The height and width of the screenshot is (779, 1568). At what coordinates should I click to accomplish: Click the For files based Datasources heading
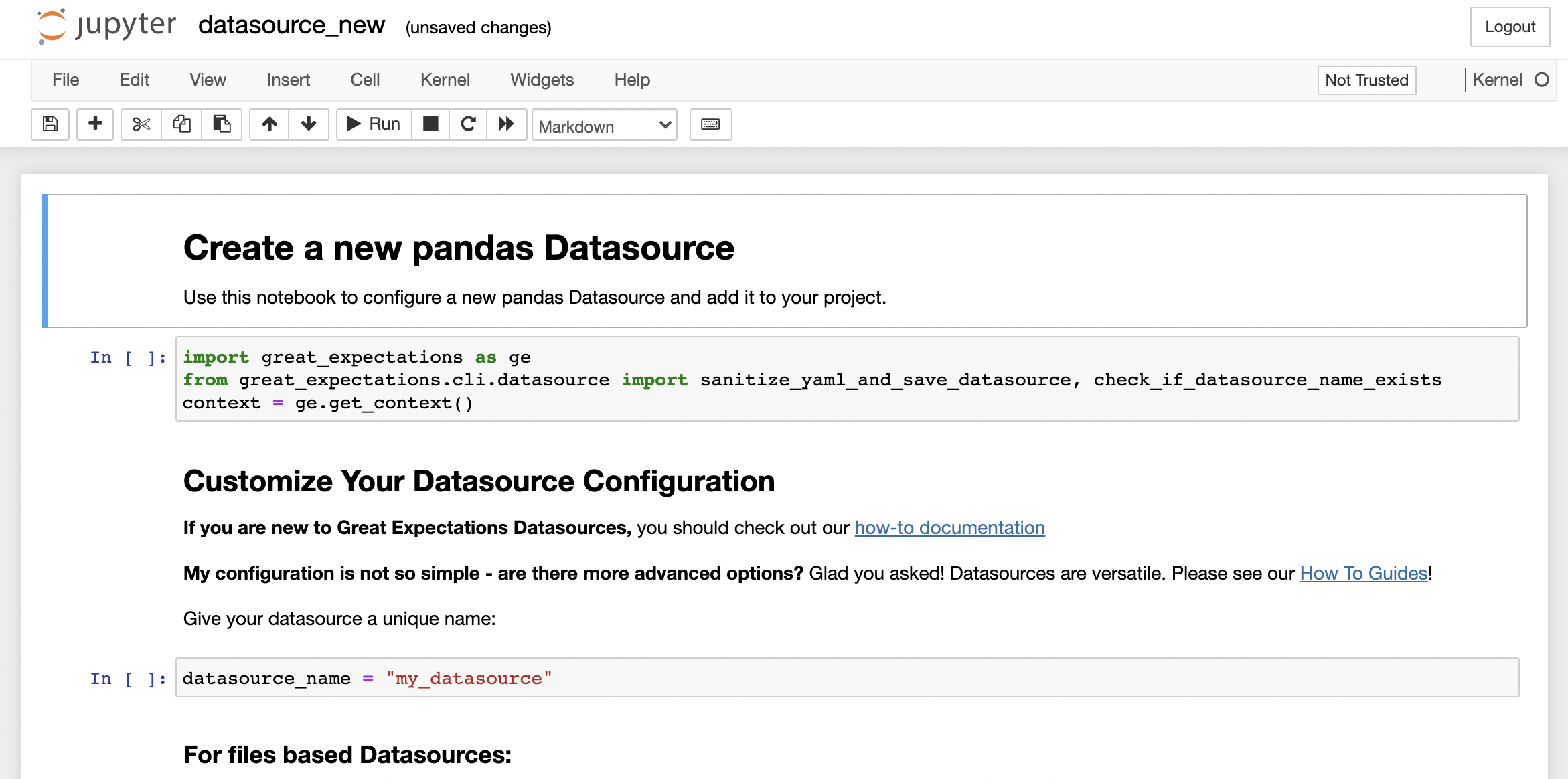(347, 755)
